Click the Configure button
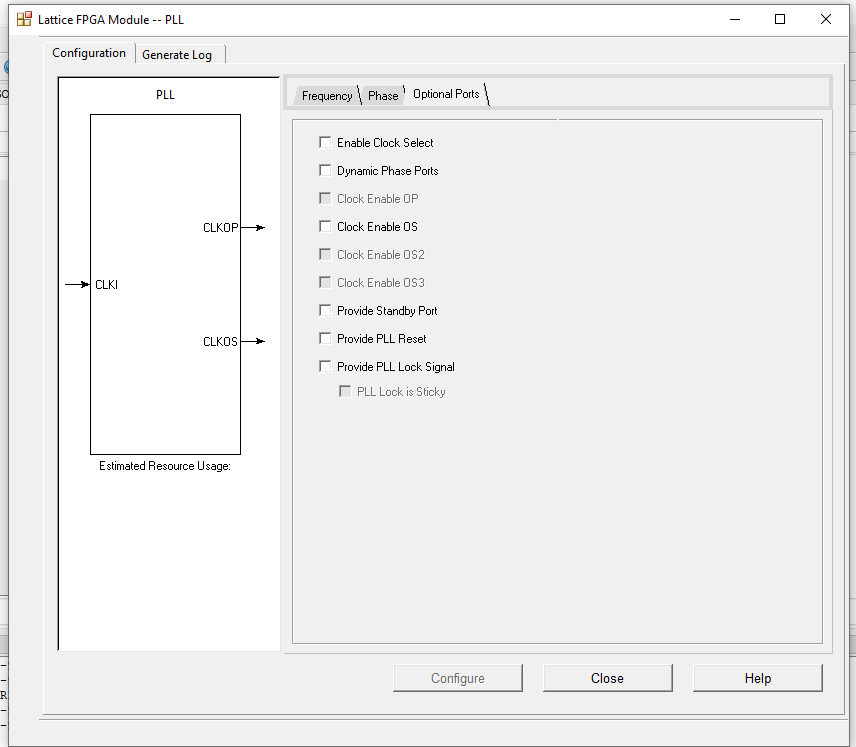 pyautogui.click(x=457, y=678)
